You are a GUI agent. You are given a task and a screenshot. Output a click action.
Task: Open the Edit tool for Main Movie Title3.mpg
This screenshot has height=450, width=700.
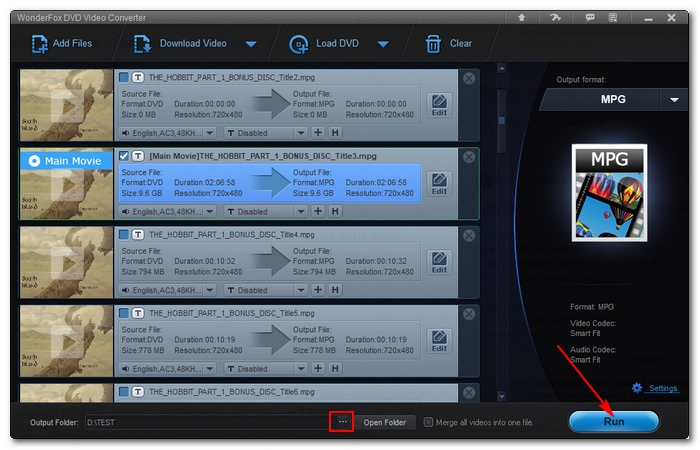coord(439,184)
